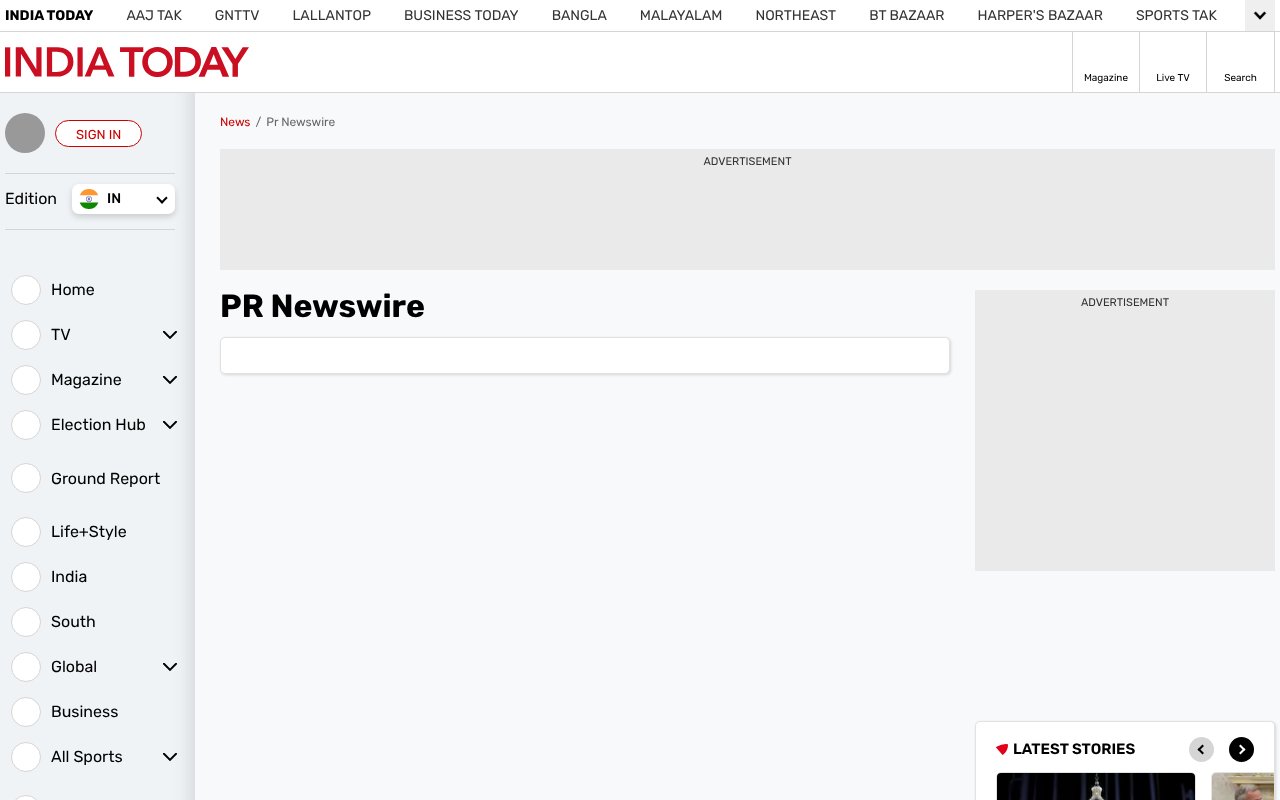Image resolution: width=1280 pixels, height=800 pixels.
Task: Click the India Today logo
Action: (x=126, y=61)
